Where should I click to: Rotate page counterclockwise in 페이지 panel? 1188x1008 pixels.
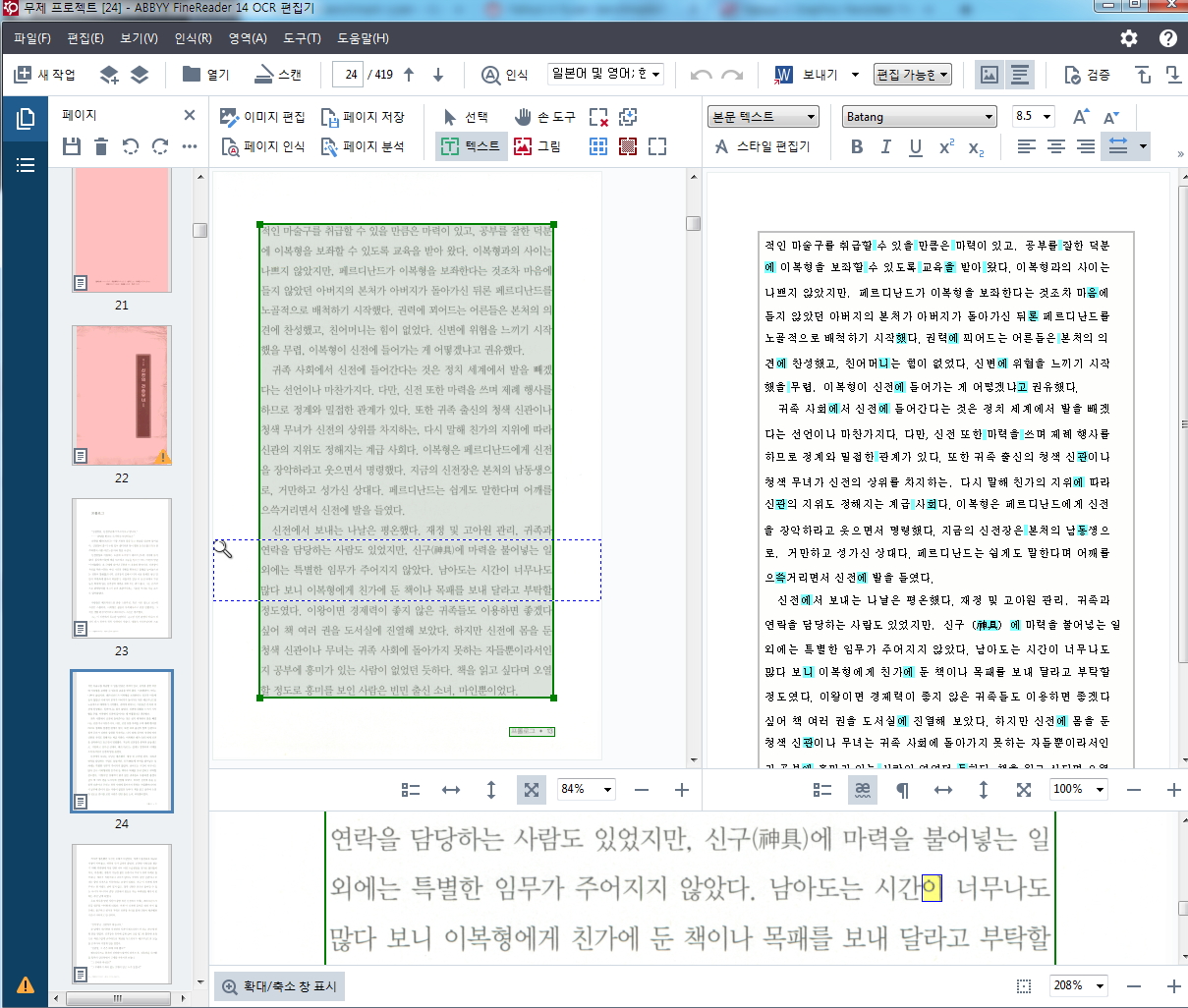pyautogui.click(x=131, y=146)
